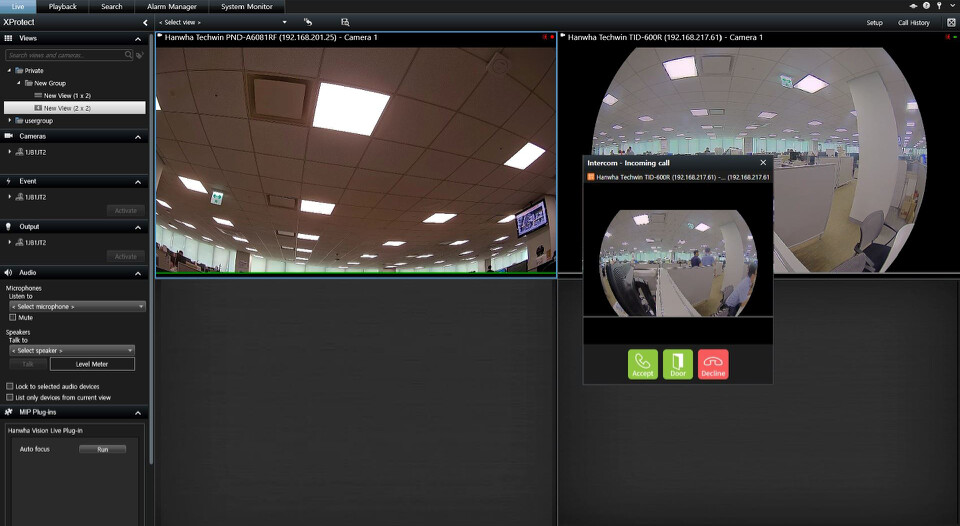Screen dimensions: 960x526
Task: Collapse the Private folder tree arrow
Action: pyautogui.click(x=9, y=70)
